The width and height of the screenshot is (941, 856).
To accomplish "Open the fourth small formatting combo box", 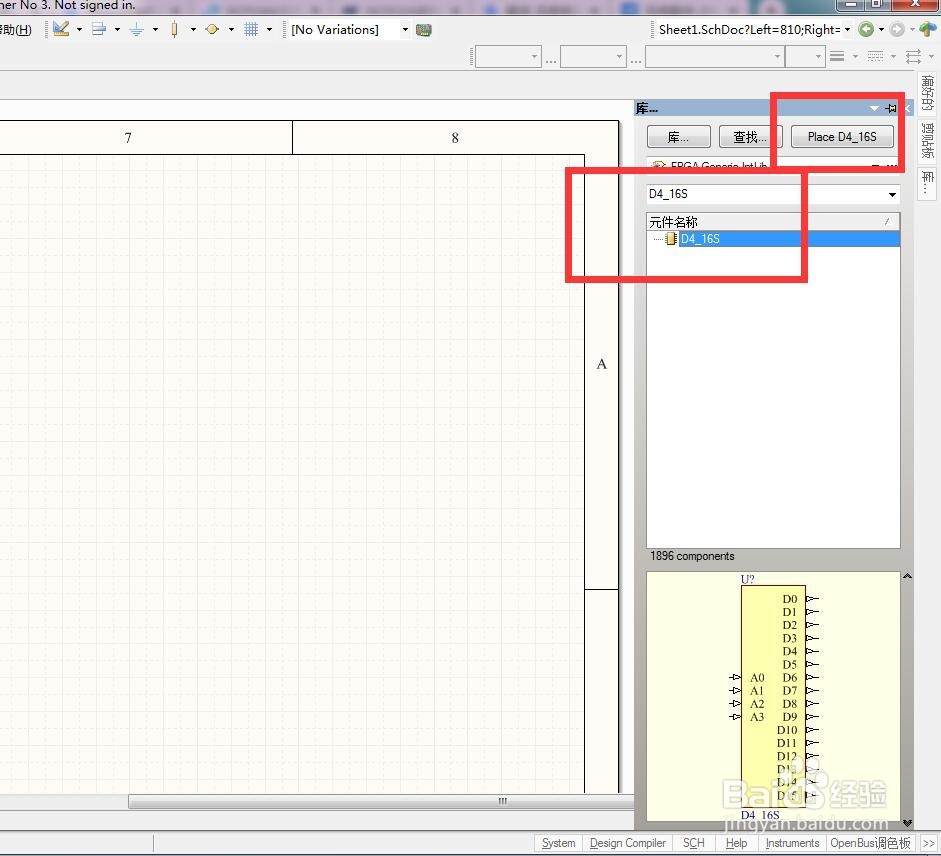I will [805, 56].
